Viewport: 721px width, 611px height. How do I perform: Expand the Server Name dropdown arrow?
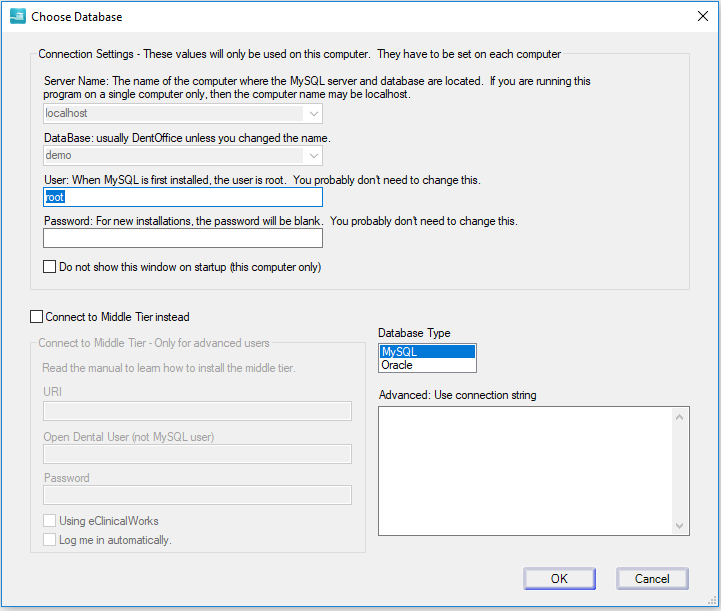[x=314, y=114]
